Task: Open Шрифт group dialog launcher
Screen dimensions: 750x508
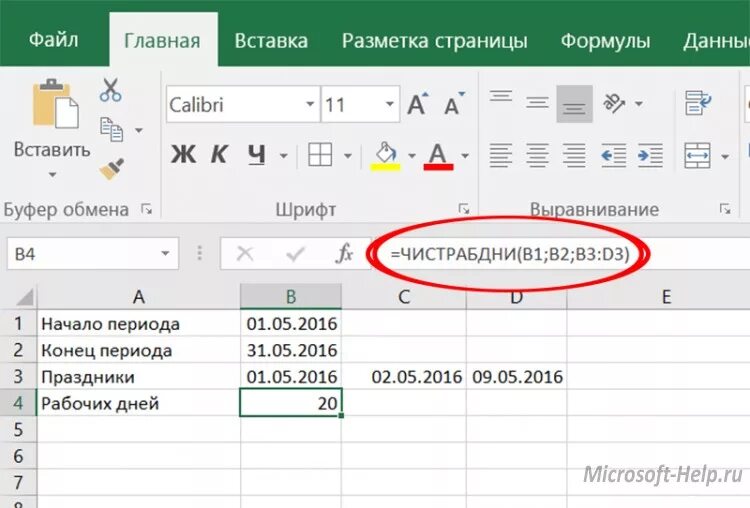Action: click(464, 209)
